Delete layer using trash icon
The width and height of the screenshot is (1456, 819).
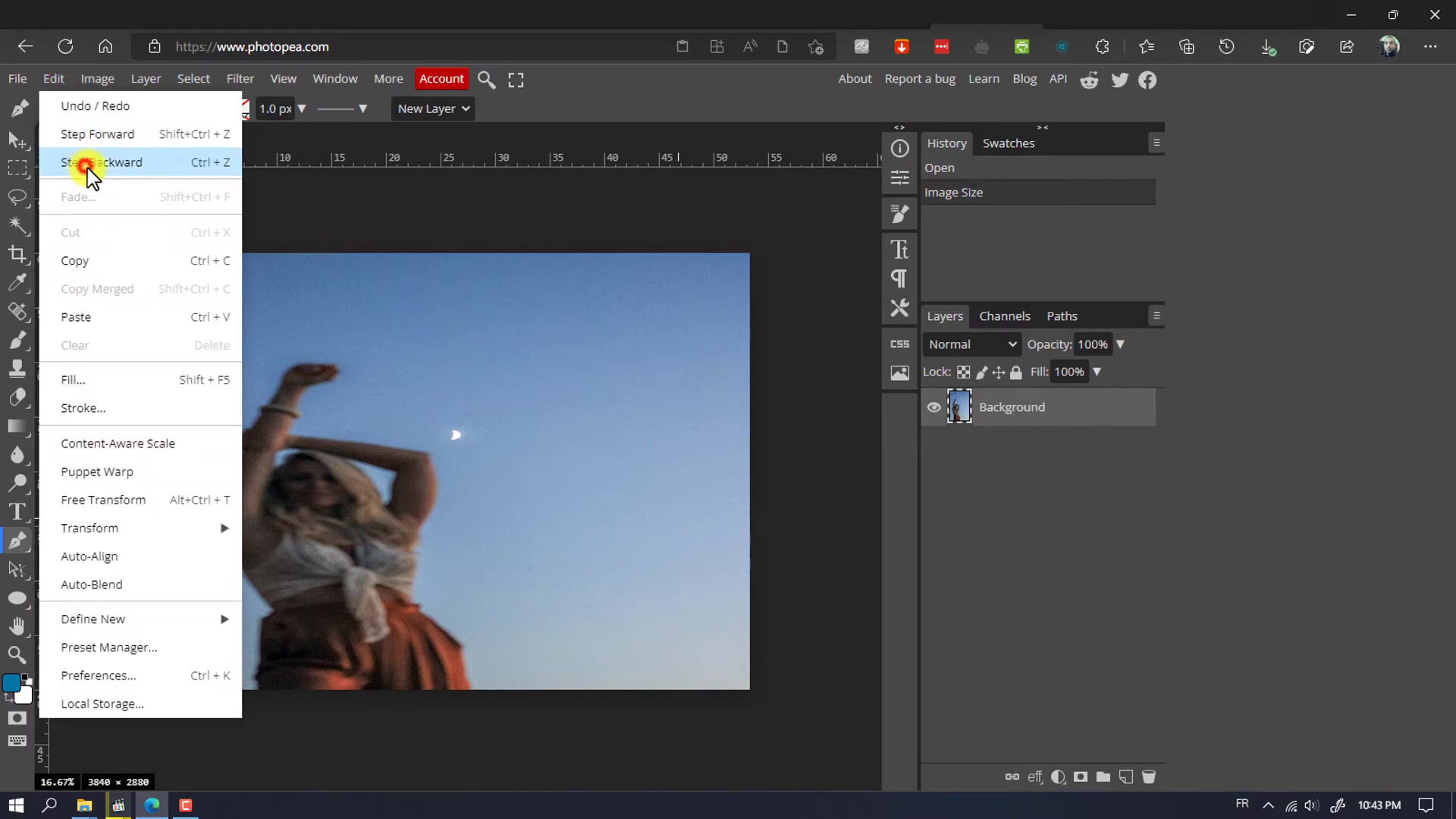click(1150, 777)
